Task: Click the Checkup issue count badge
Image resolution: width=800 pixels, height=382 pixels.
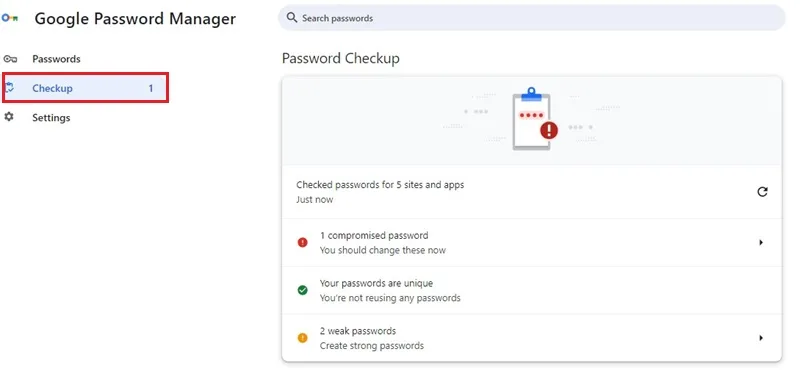Action: coord(151,88)
